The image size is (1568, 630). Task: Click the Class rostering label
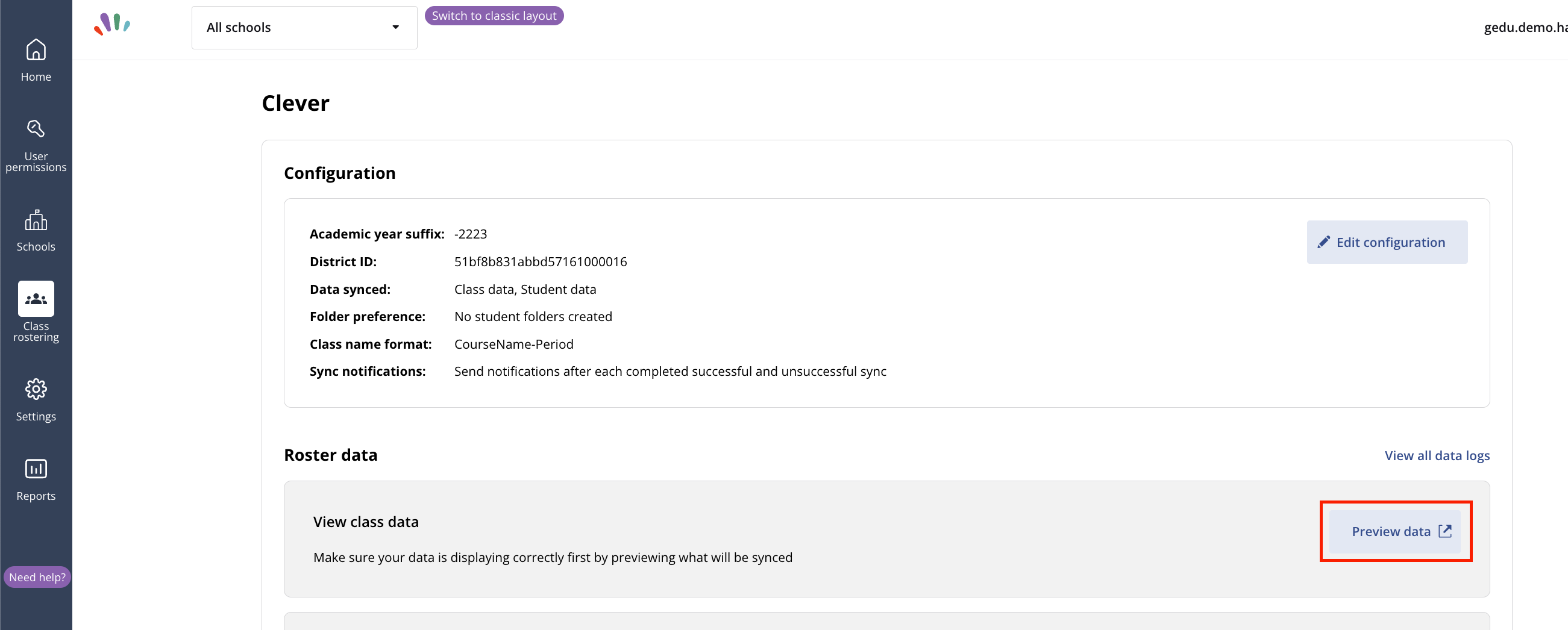pos(36,331)
